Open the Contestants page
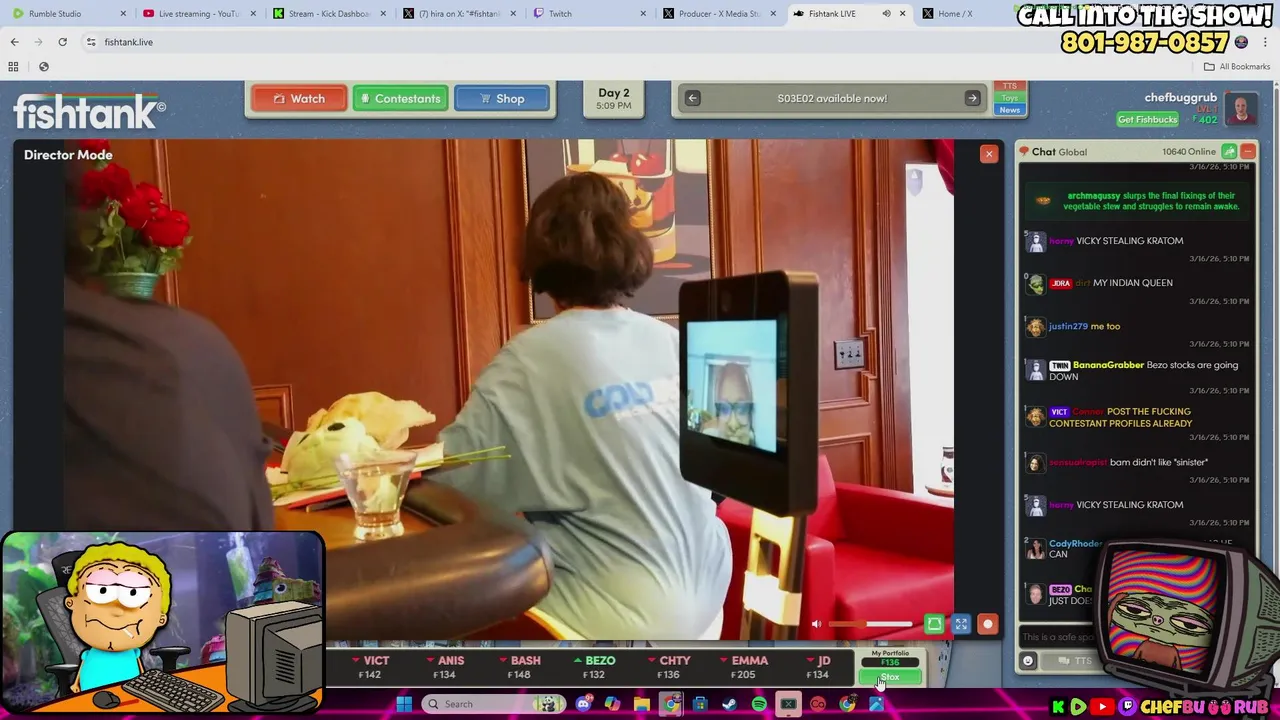Viewport: 1280px width, 720px height. (400, 99)
